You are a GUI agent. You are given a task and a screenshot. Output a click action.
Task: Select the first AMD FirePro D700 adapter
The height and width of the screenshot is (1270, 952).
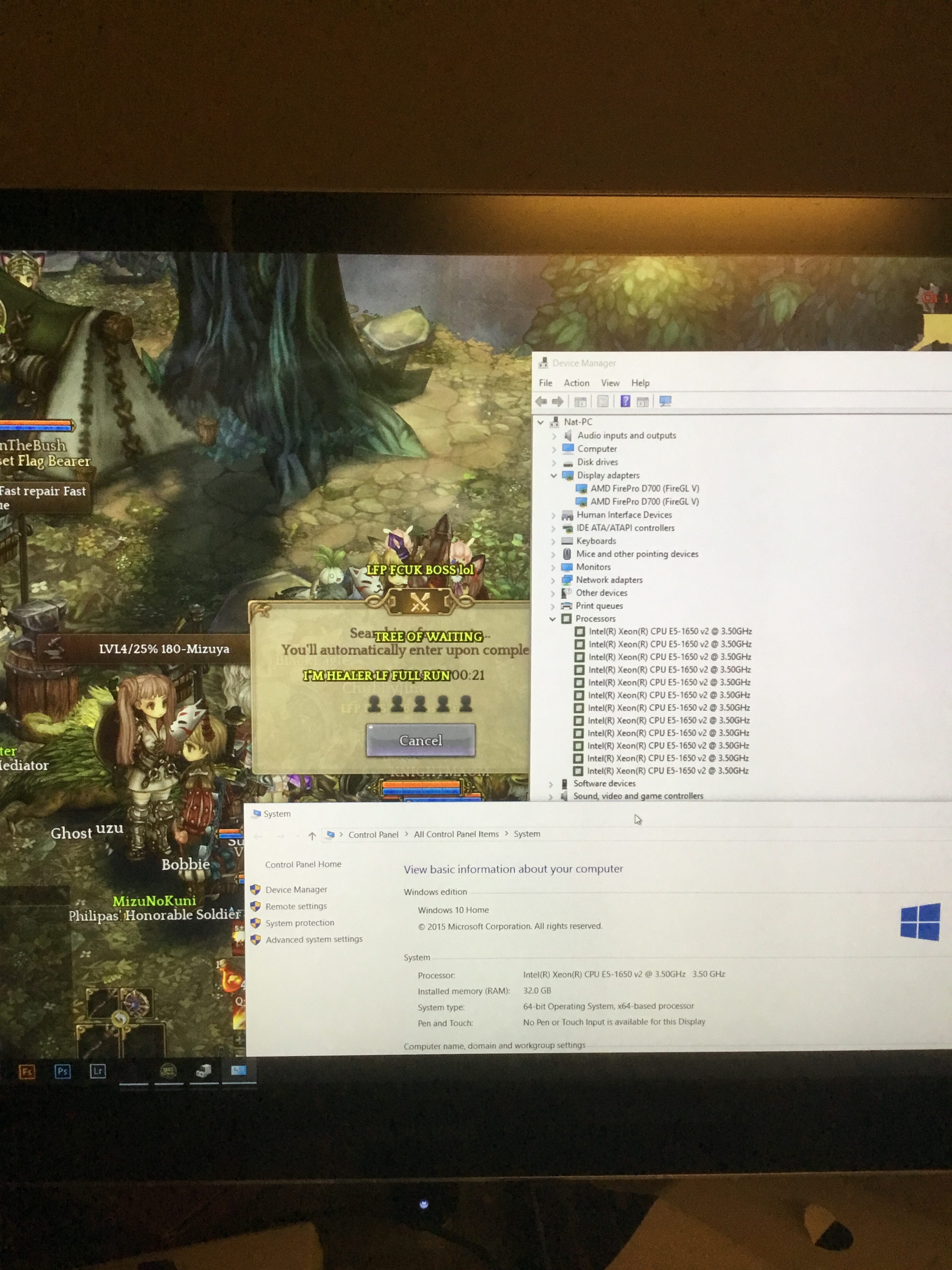coord(644,489)
